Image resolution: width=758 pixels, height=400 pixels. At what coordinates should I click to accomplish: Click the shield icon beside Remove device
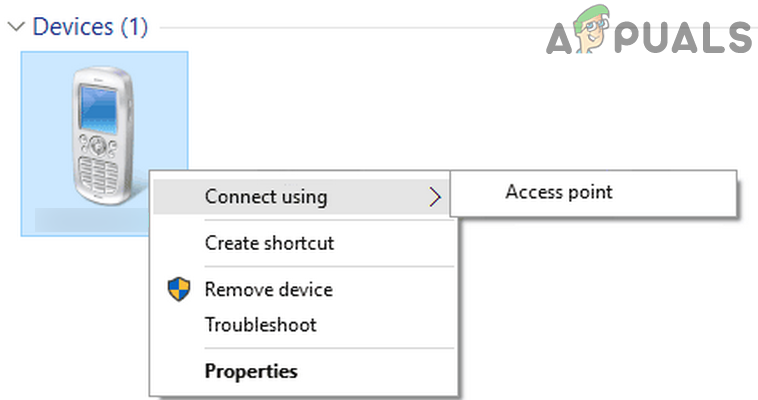point(178,290)
